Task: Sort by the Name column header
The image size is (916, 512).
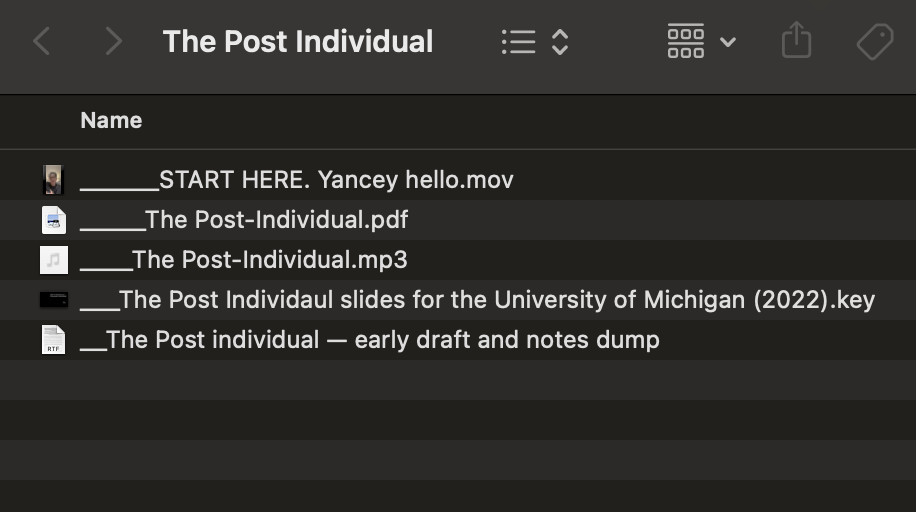Action: (x=111, y=120)
